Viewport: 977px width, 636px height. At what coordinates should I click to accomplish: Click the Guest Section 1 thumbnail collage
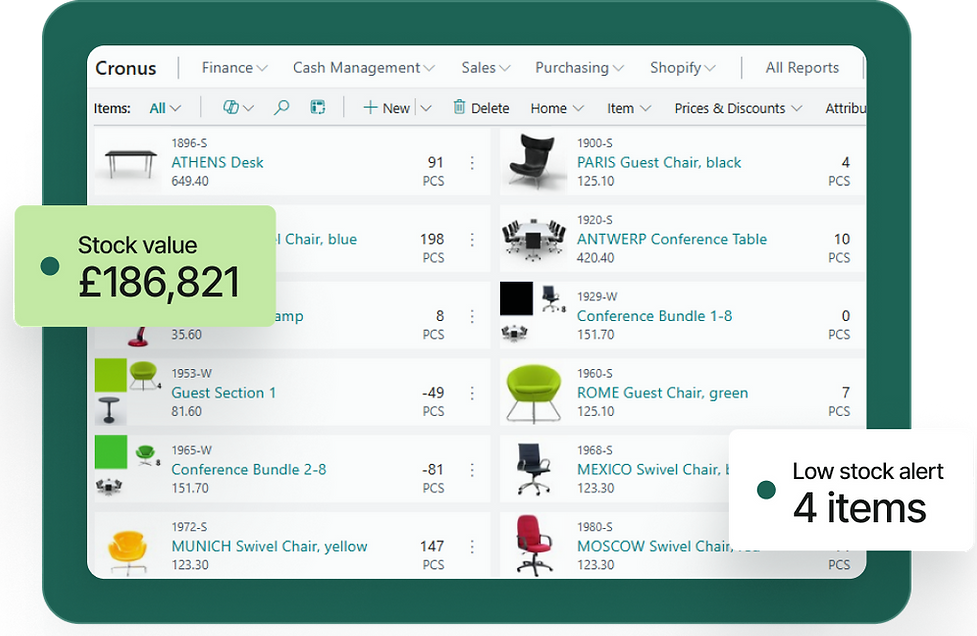click(128, 392)
